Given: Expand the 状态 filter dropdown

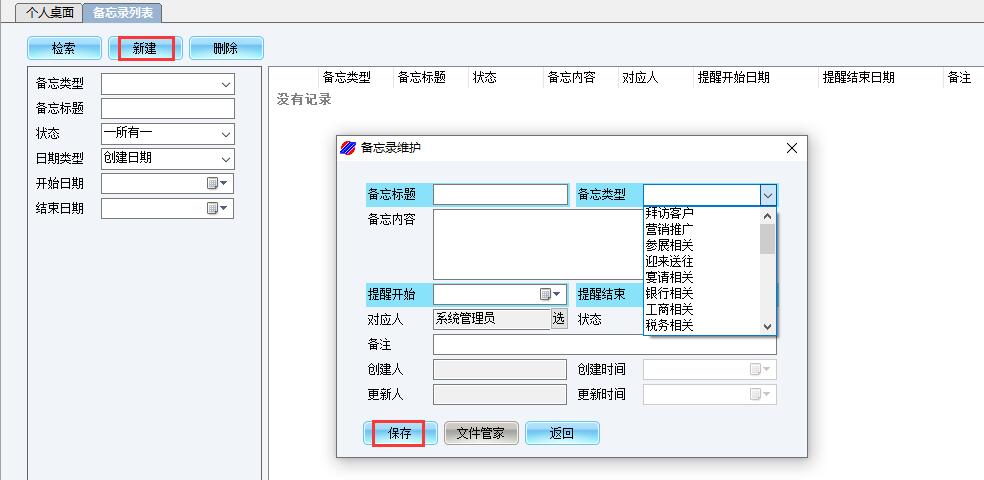Looking at the screenshot, I should [225, 133].
